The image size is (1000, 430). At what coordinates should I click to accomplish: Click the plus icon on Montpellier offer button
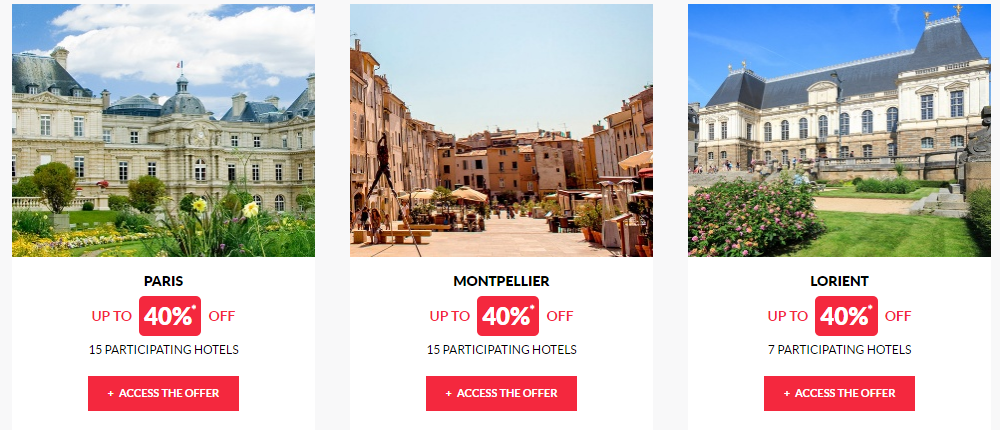(x=448, y=394)
